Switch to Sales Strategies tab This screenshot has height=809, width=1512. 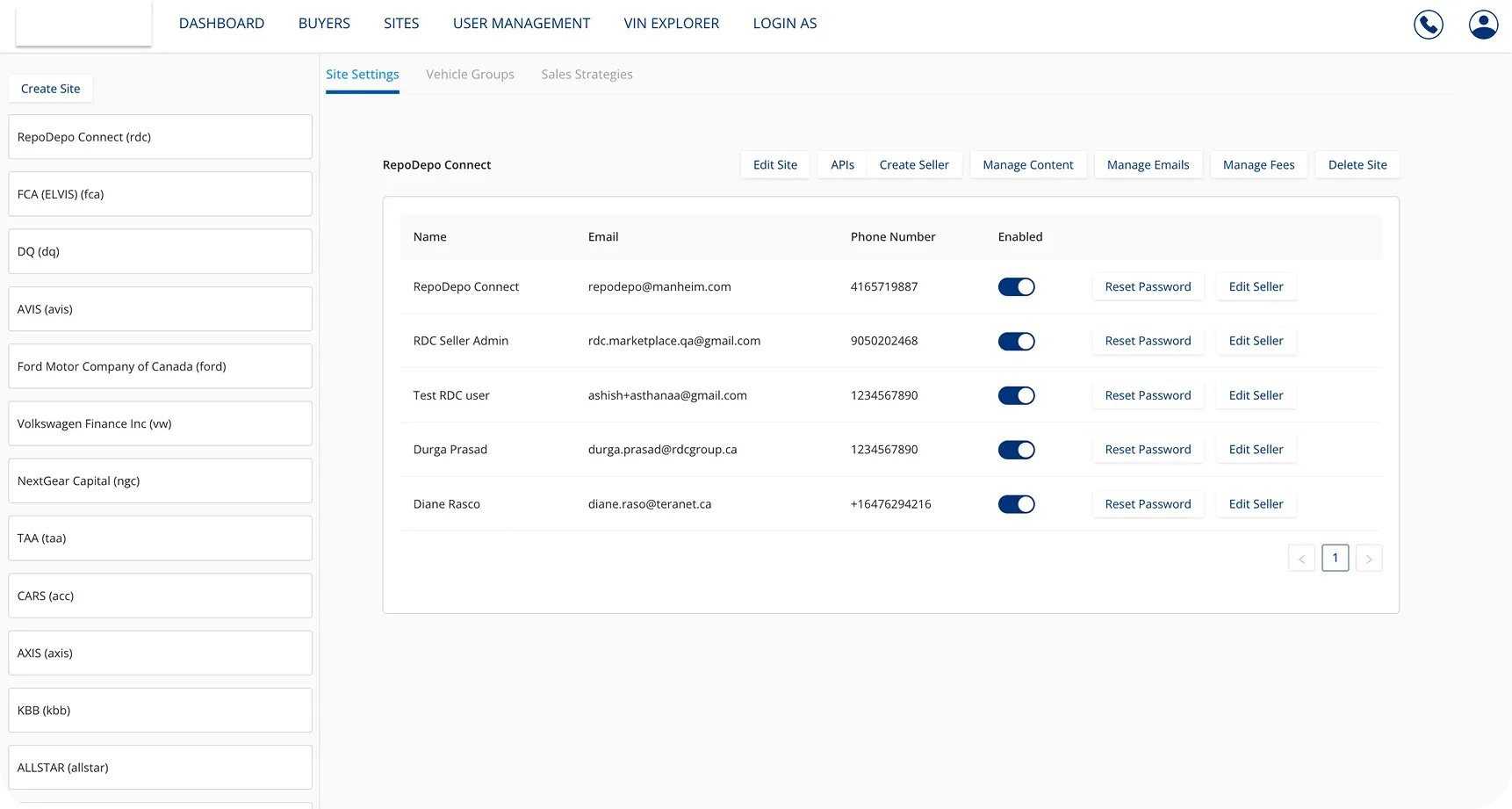point(587,75)
